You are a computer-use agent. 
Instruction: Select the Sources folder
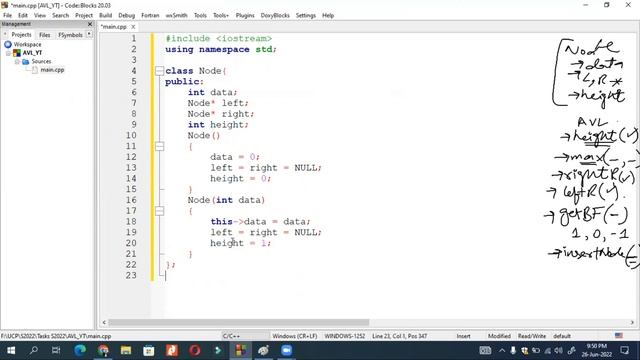pos(41,61)
